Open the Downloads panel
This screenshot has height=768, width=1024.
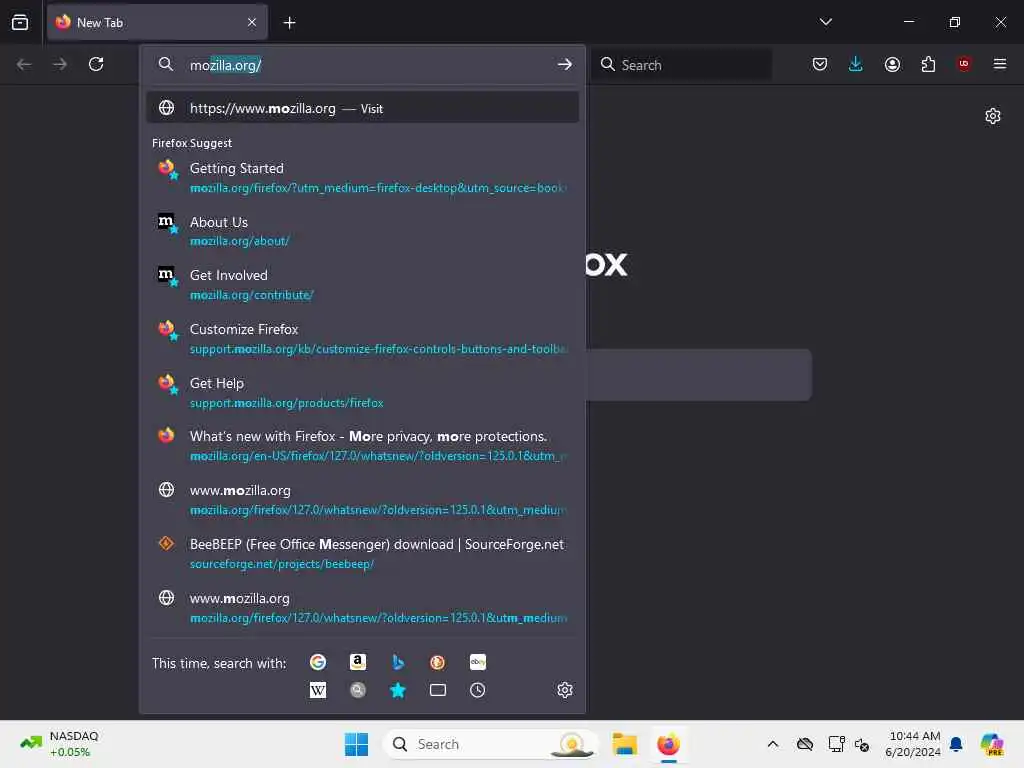tap(856, 64)
